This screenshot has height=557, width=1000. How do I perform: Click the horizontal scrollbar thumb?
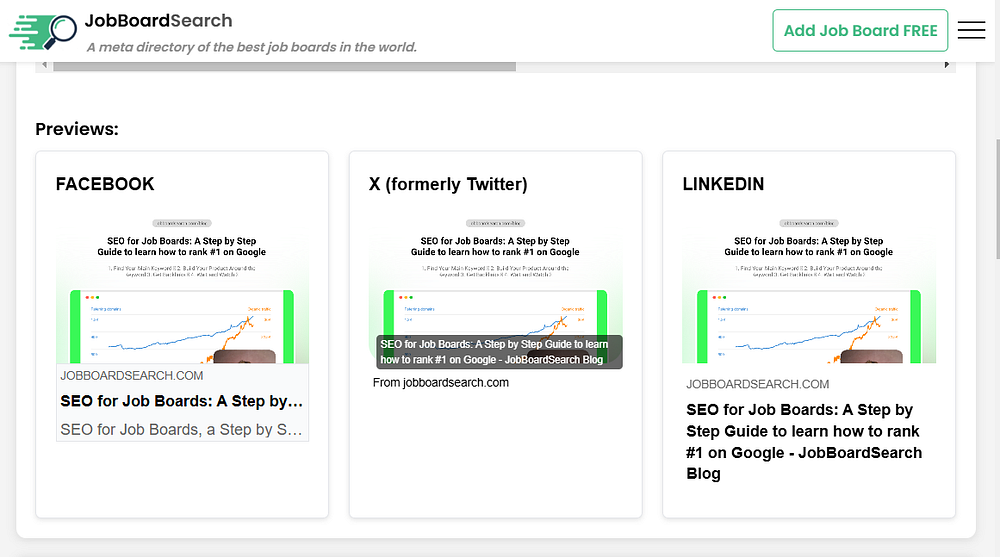pos(284,66)
